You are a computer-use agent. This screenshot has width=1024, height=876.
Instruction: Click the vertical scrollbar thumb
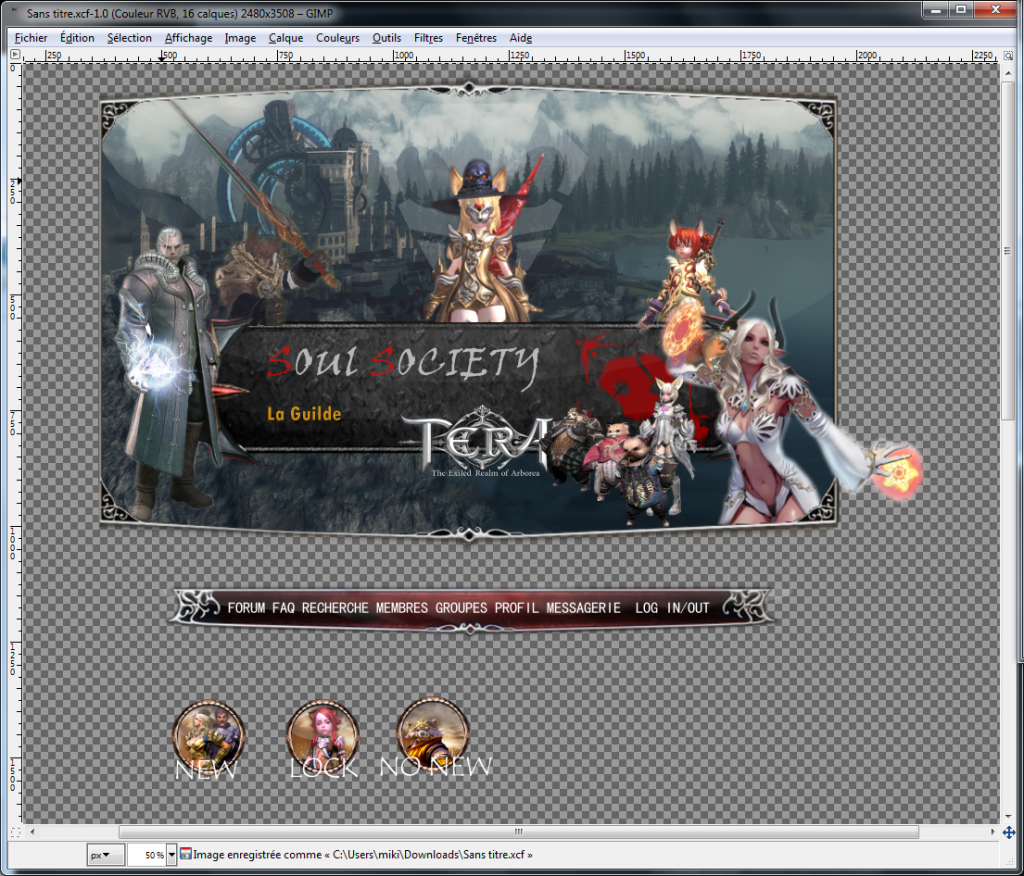click(1008, 251)
